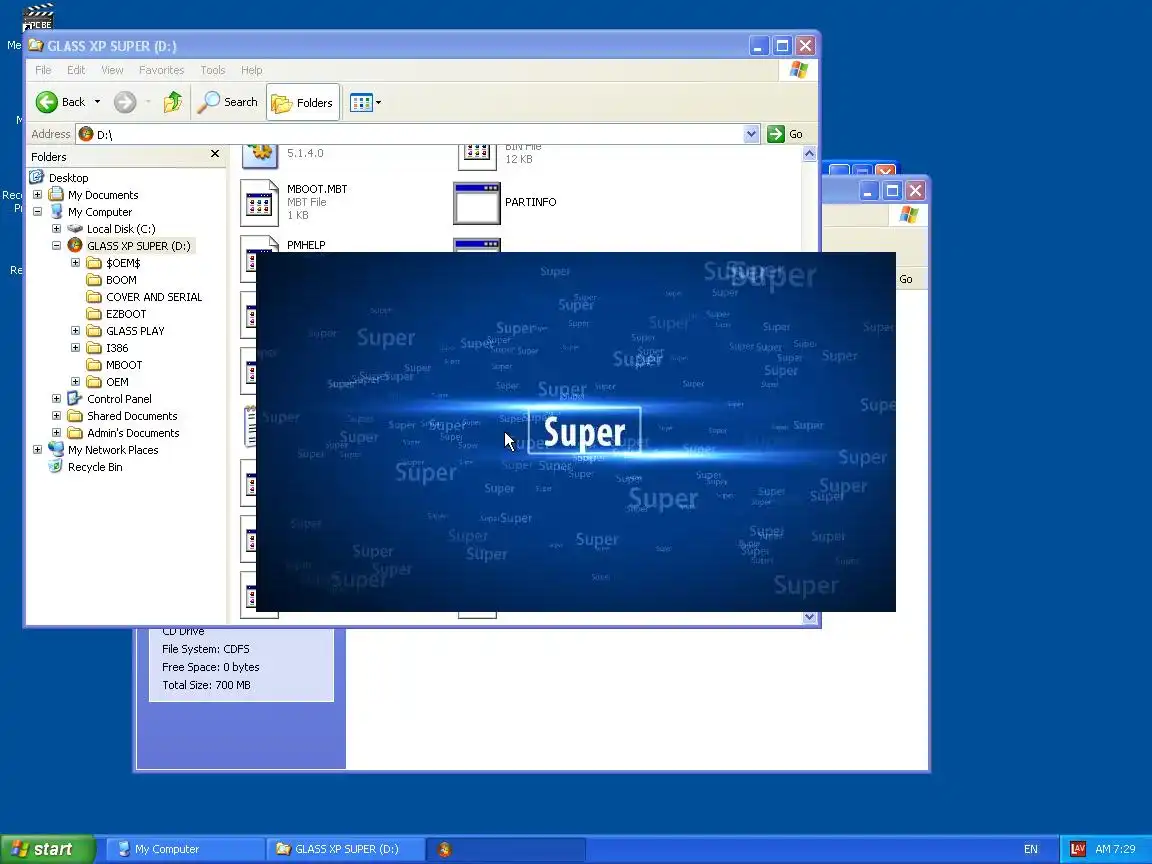
Task: Open the Edit menu
Action: [x=76, y=70]
